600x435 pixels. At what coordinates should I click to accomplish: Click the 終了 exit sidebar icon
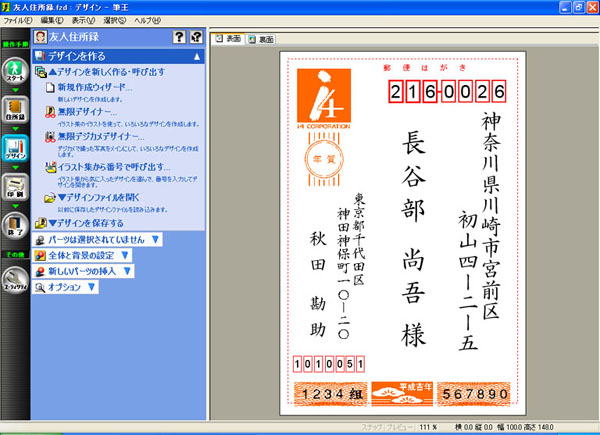coord(15,226)
